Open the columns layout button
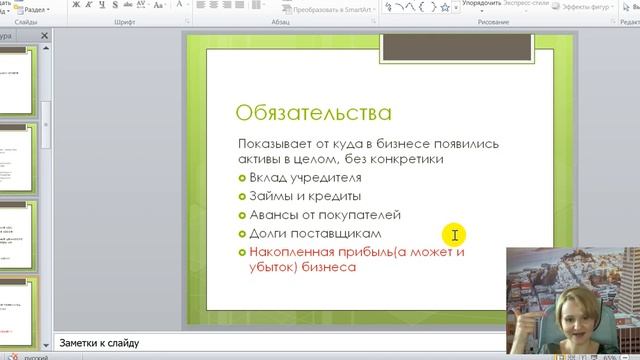 tap(257, 5)
